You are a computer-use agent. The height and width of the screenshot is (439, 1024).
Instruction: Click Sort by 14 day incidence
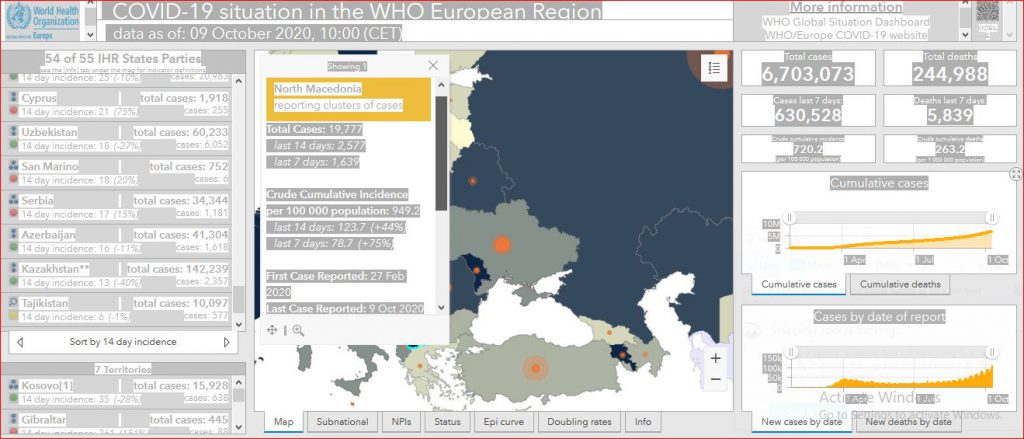click(123, 342)
